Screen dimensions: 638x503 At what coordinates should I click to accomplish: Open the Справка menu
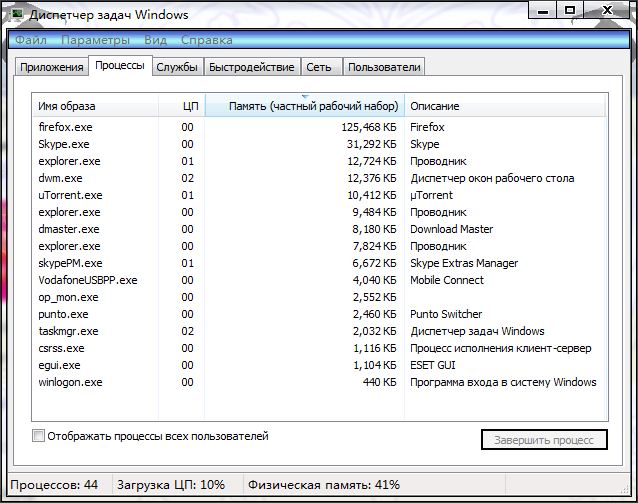pos(207,40)
